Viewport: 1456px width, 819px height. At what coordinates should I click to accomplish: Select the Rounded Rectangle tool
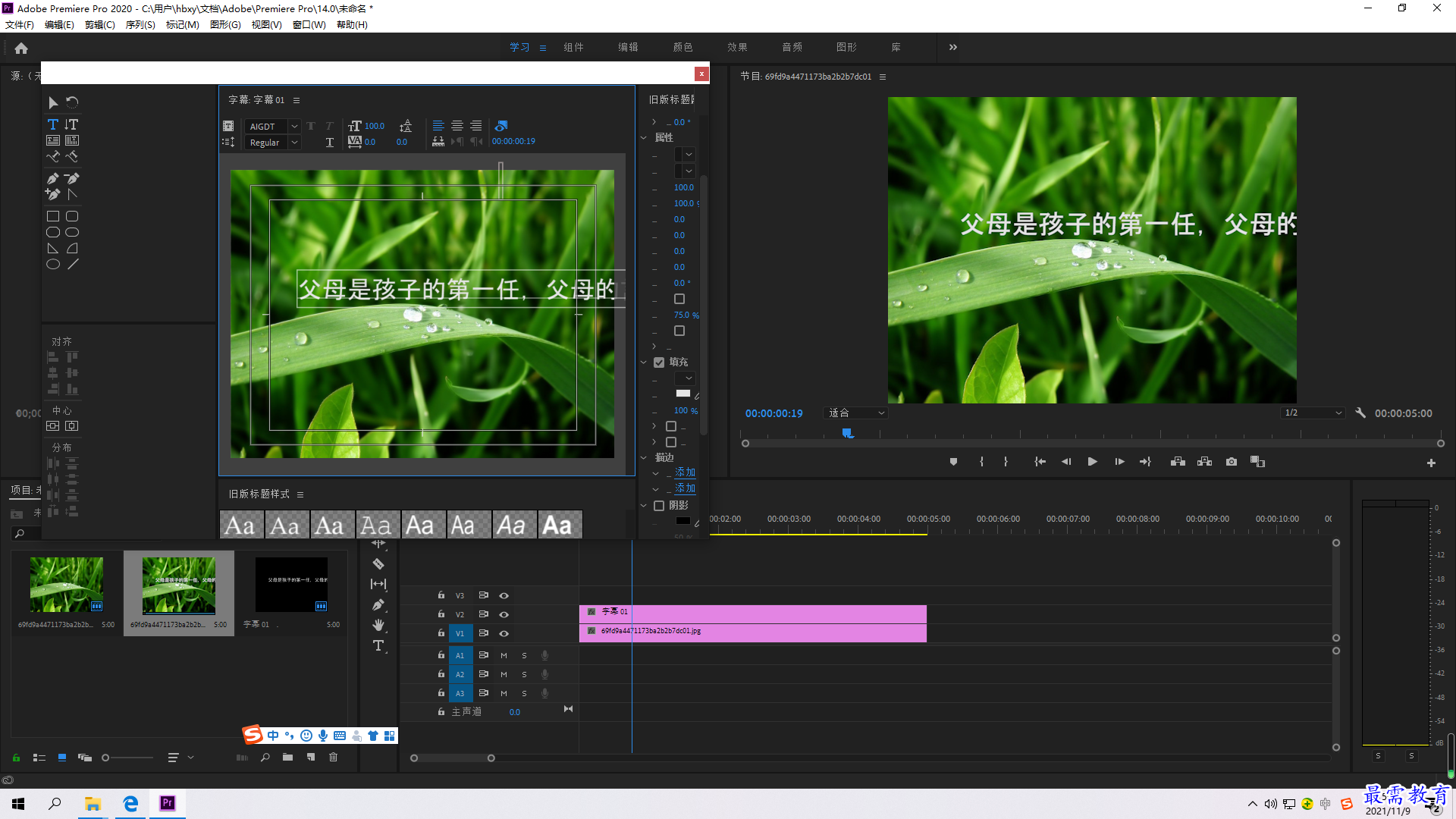pyautogui.click(x=72, y=217)
